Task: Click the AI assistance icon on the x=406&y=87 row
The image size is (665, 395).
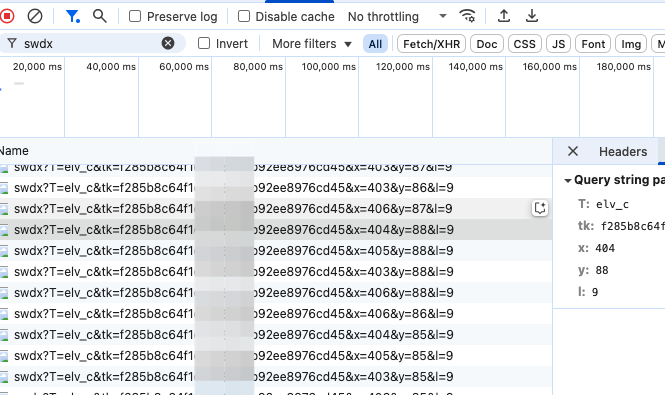Action: pyautogui.click(x=540, y=208)
